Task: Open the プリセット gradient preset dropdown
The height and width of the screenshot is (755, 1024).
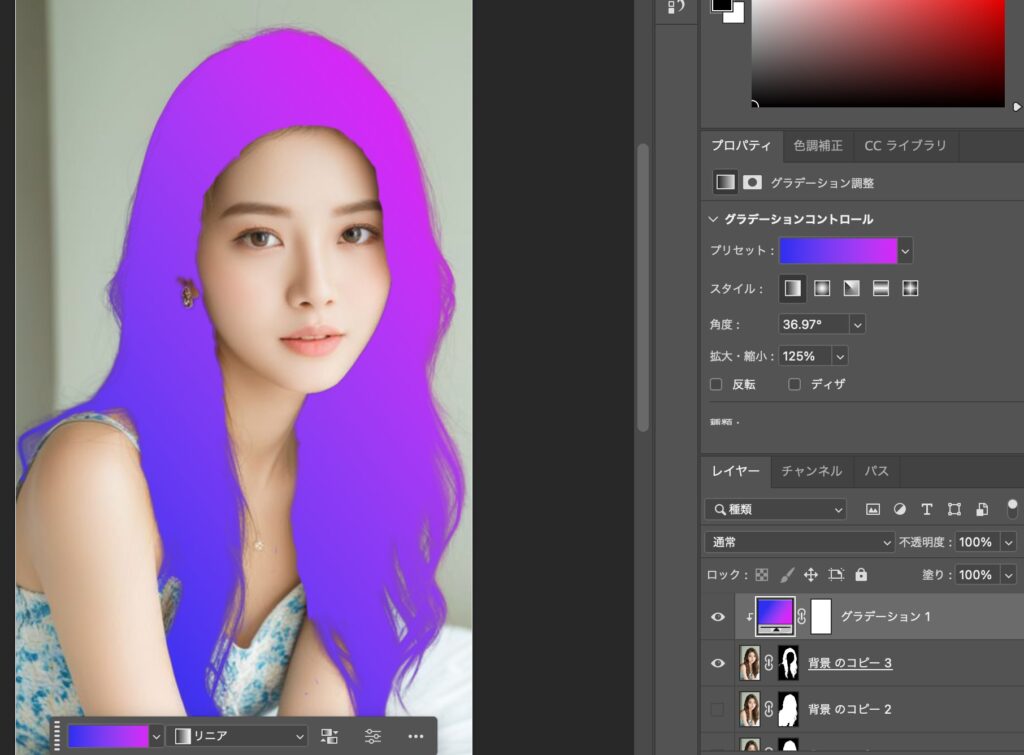Action: pos(905,251)
